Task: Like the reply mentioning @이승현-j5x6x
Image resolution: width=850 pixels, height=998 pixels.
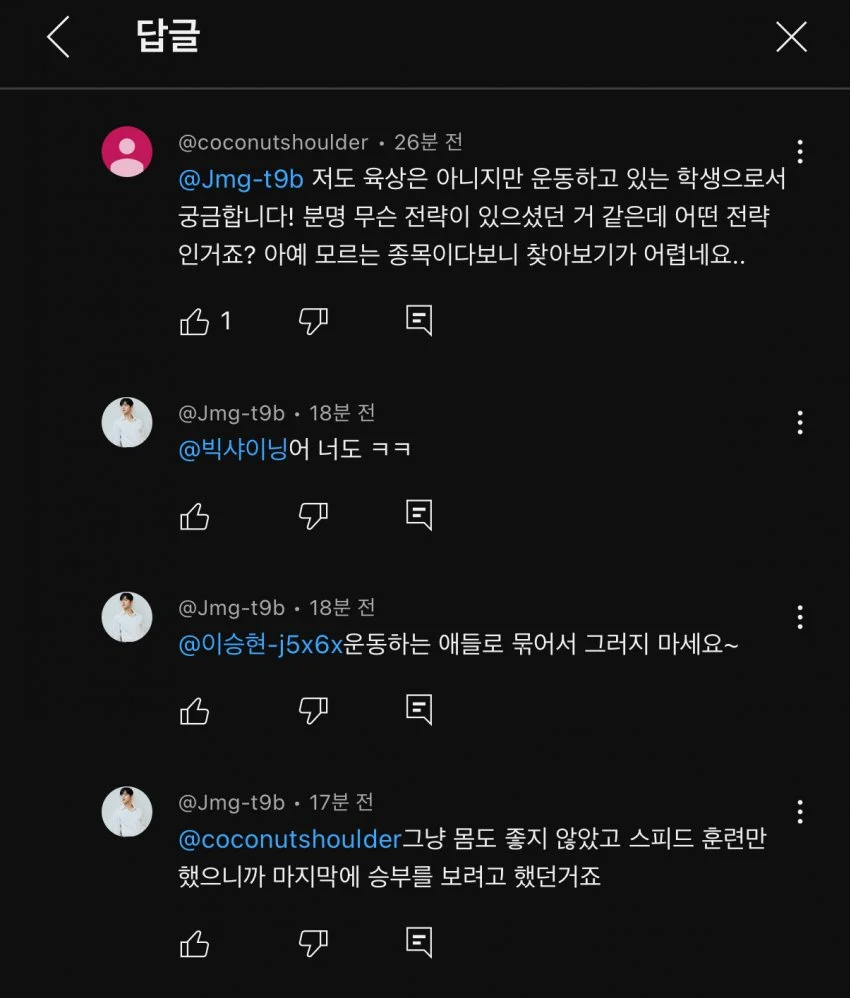Action: pos(194,711)
